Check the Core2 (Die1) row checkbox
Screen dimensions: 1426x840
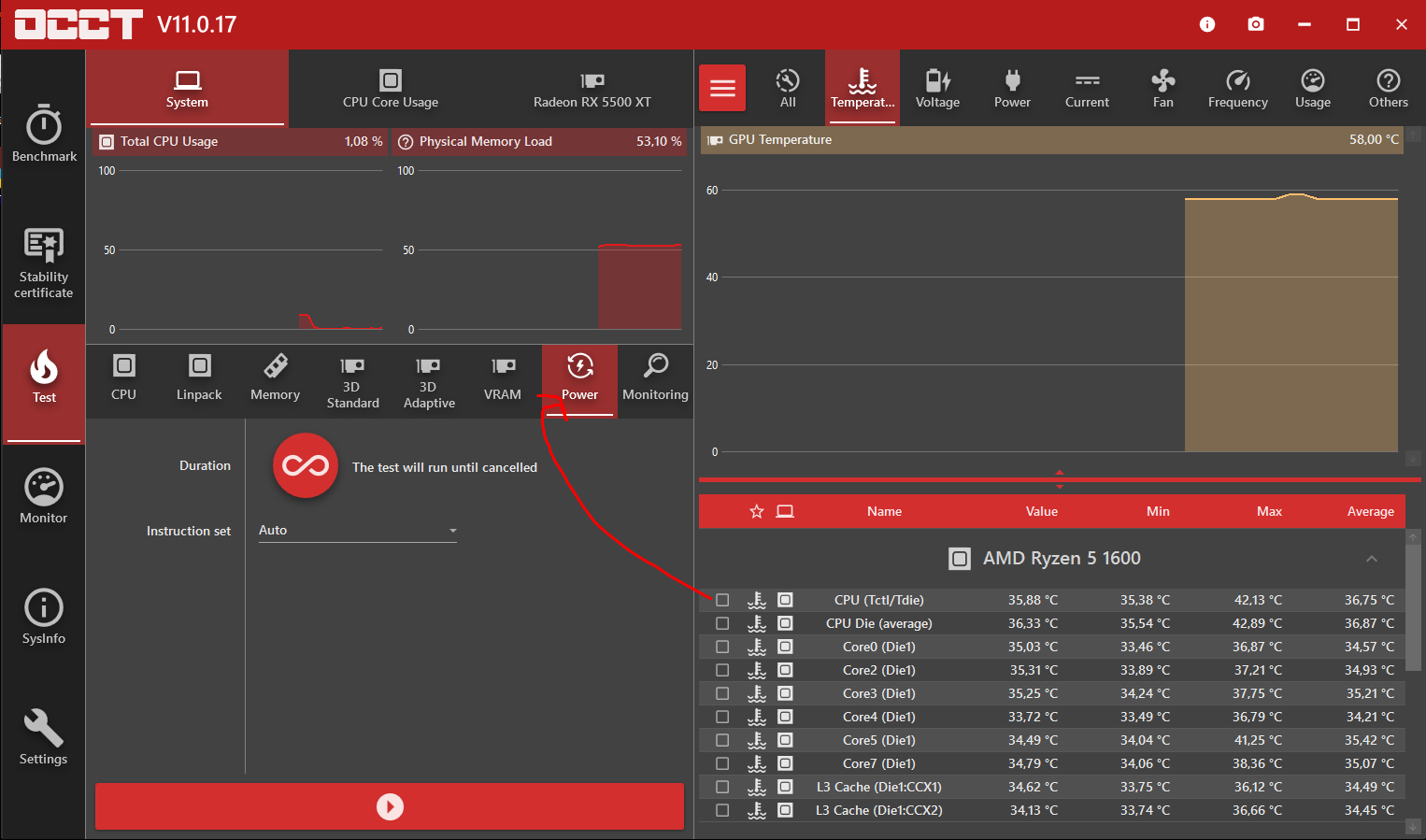tap(722, 670)
